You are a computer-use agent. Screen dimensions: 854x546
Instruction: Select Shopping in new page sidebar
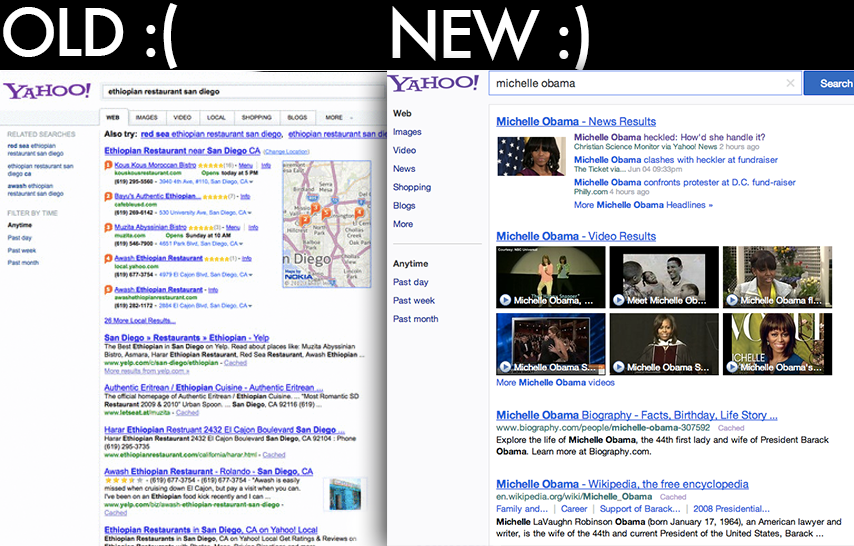412,187
